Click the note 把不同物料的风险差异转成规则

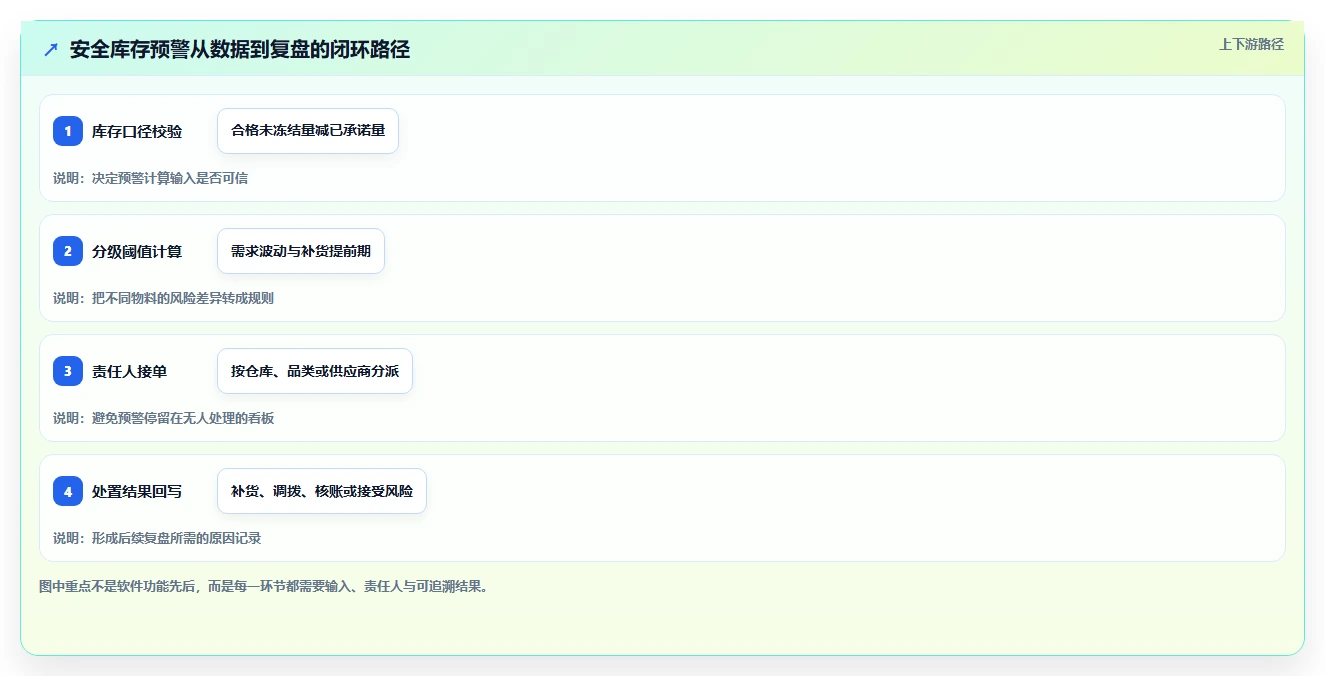coord(183,298)
